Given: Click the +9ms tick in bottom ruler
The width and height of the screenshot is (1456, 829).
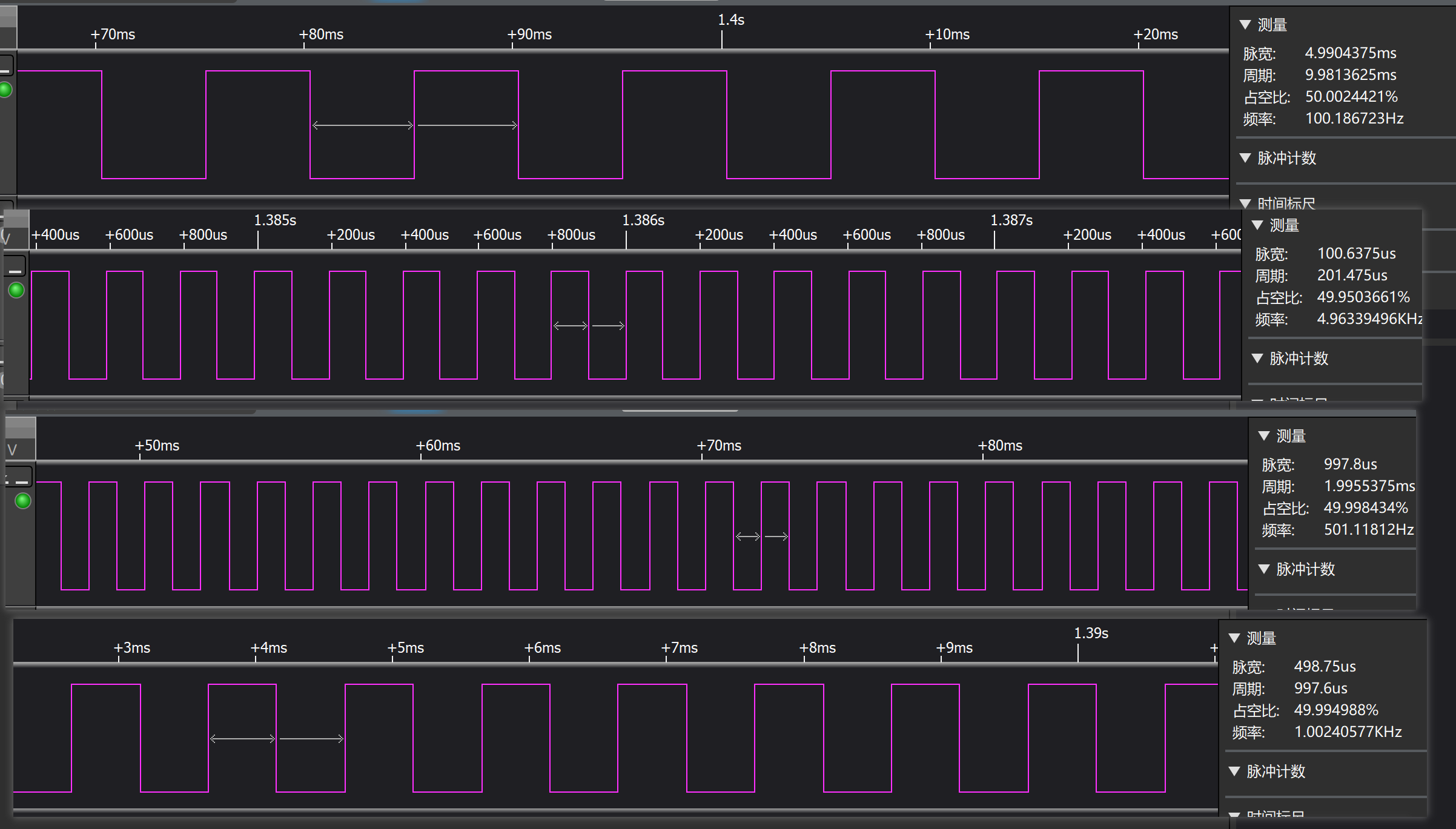Looking at the screenshot, I should [x=955, y=648].
